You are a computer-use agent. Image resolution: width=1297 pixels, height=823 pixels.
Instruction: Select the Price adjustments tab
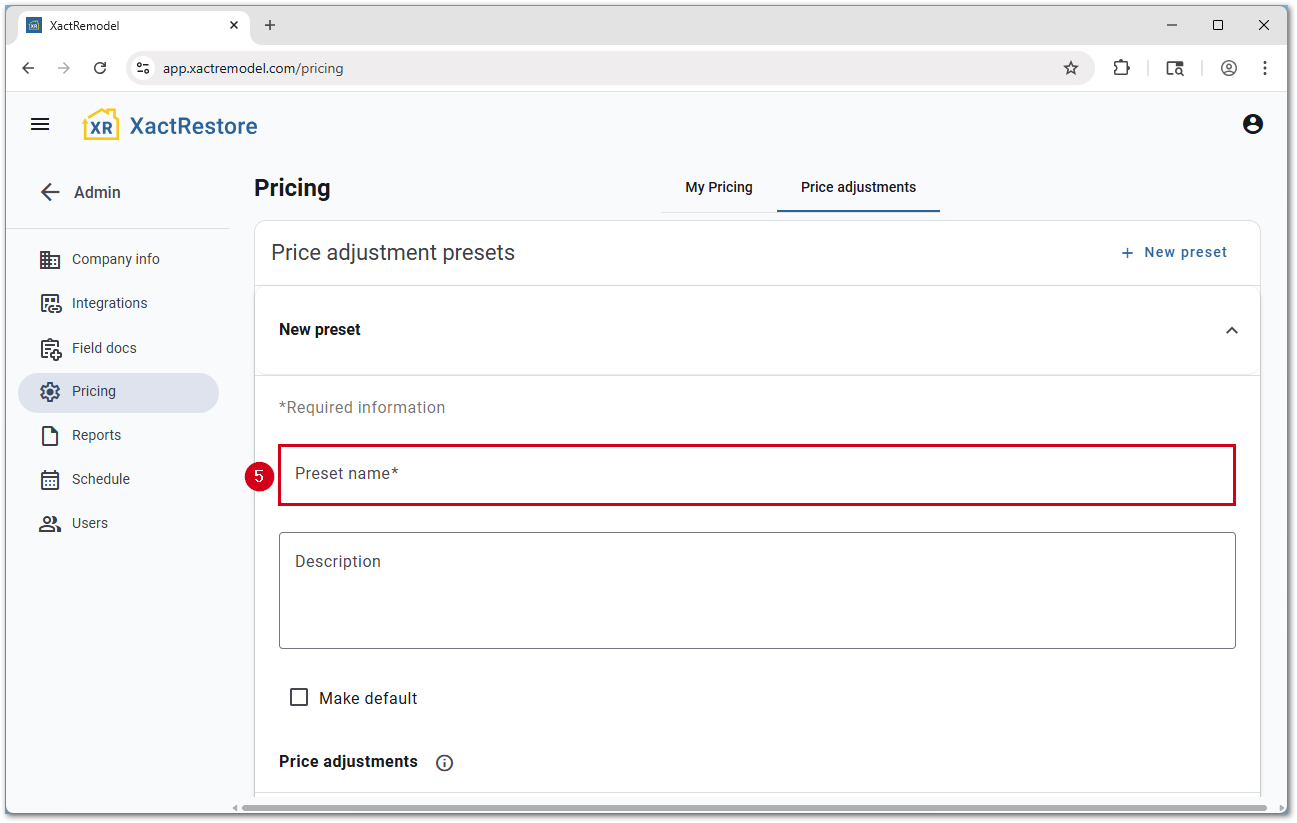coord(858,187)
